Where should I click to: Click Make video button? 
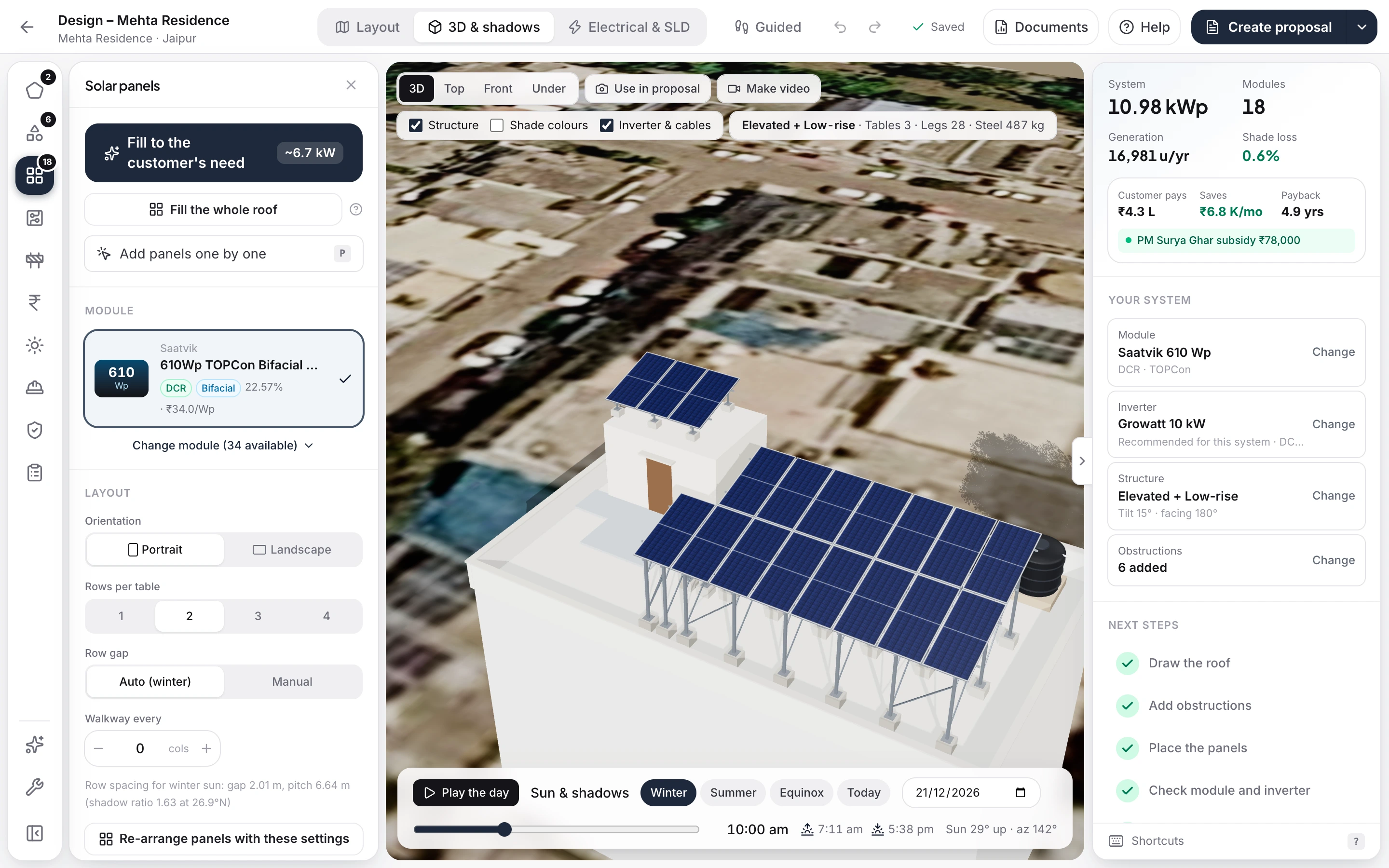pyautogui.click(x=769, y=88)
